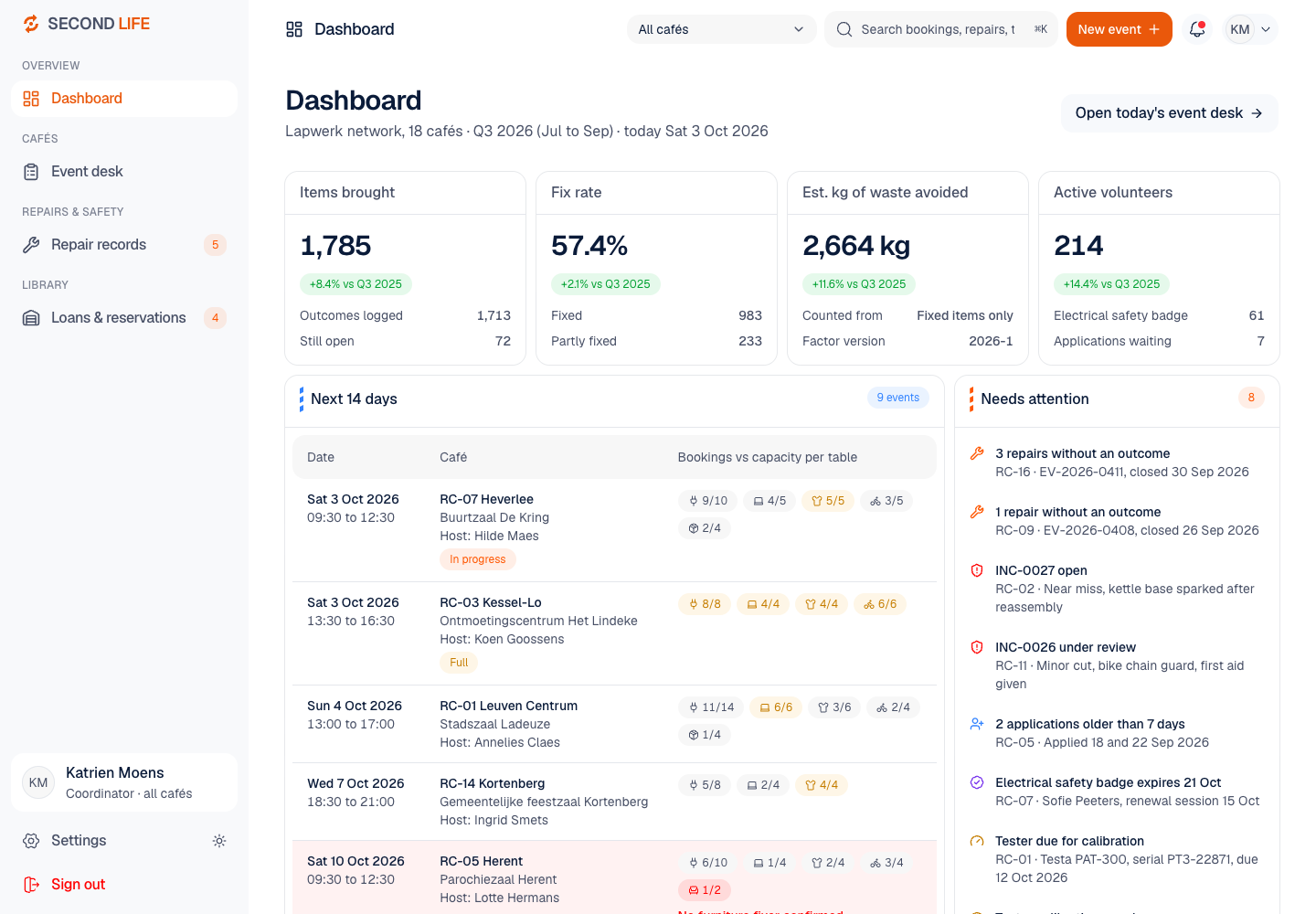The width and height of the screenshot is (1316, 914).
Task: Open Katrien Moens profile card
Action: pos(124,782)
